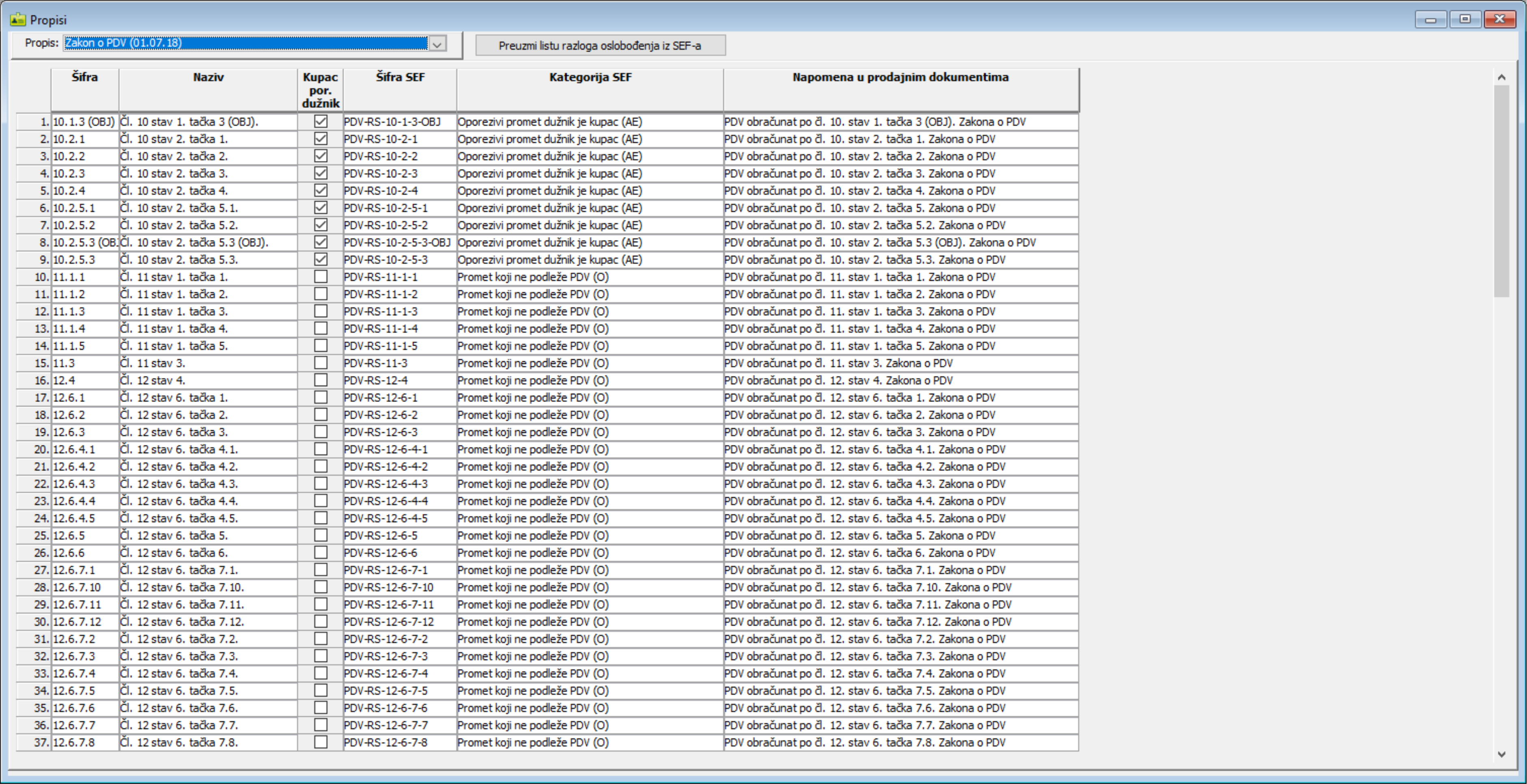Image resolution: width=1527 pixels, height=784 pixels.
Task: Select cell PDV-RS-12-4
Action: (x=400, y=380)
